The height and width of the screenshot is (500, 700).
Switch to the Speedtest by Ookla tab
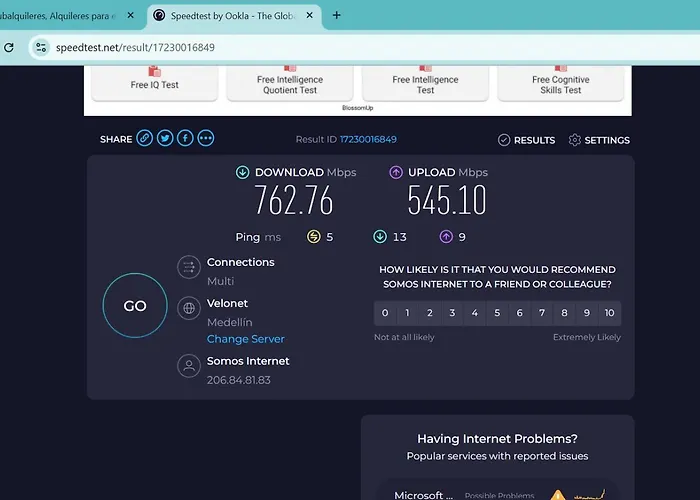pyautogui.click(x=234, y=16)
